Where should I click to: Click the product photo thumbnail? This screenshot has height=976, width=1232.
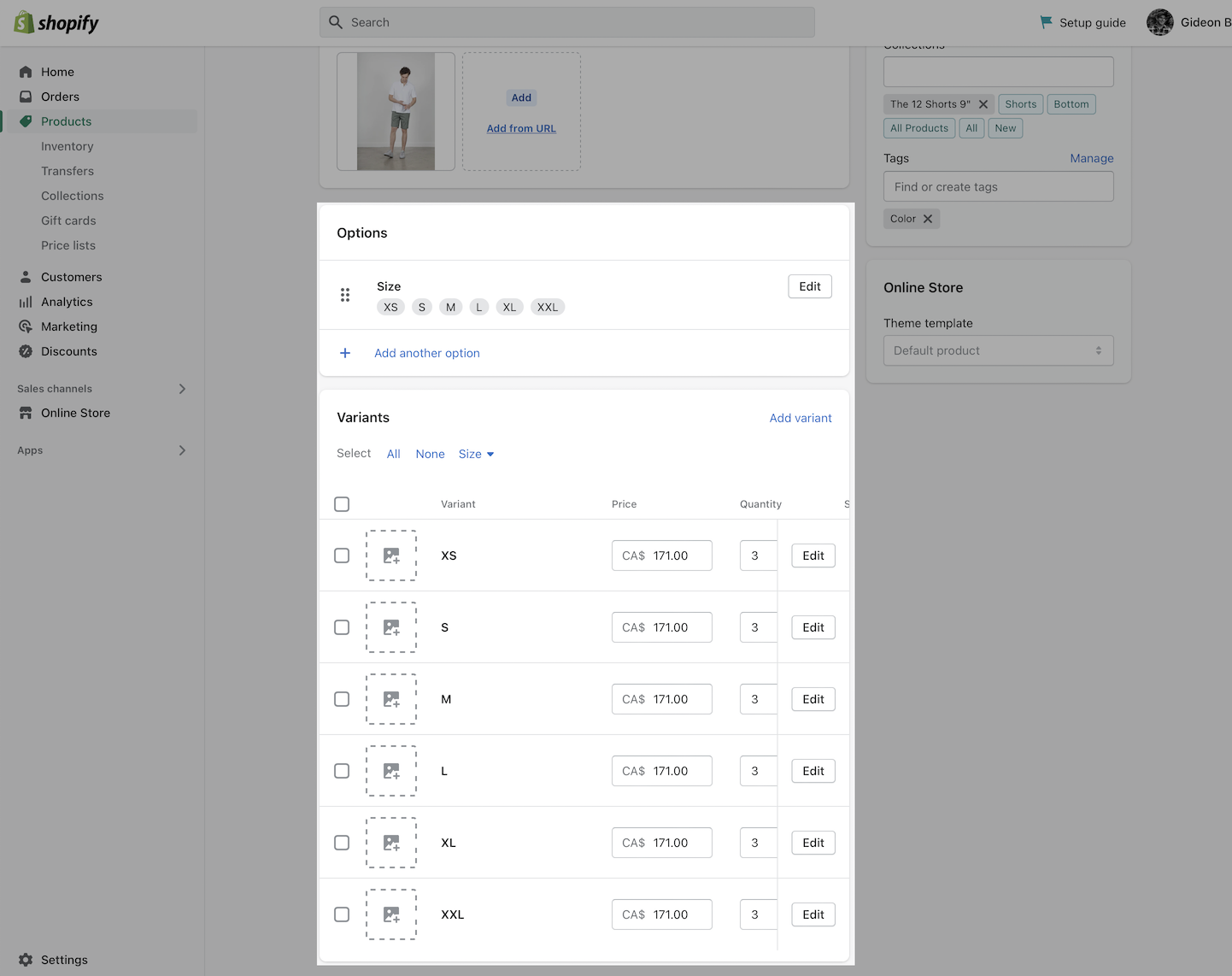tap(396, 111)
